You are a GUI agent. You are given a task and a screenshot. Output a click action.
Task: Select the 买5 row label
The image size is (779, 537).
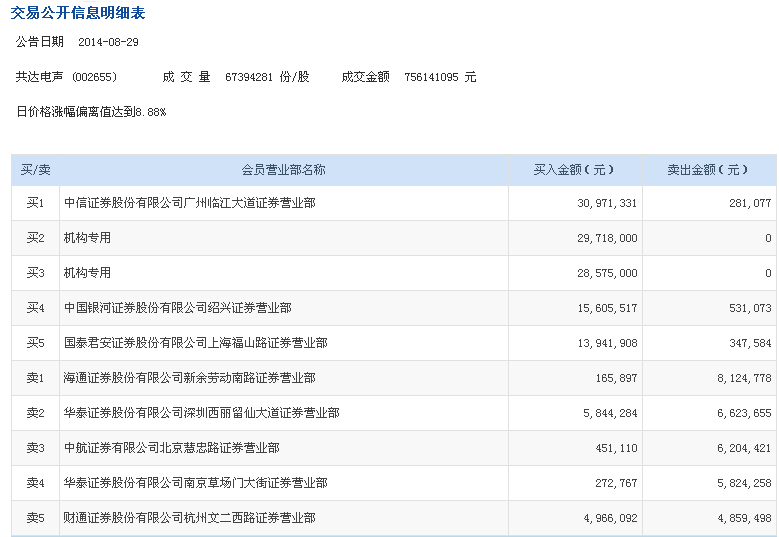[x=35, y=343]
